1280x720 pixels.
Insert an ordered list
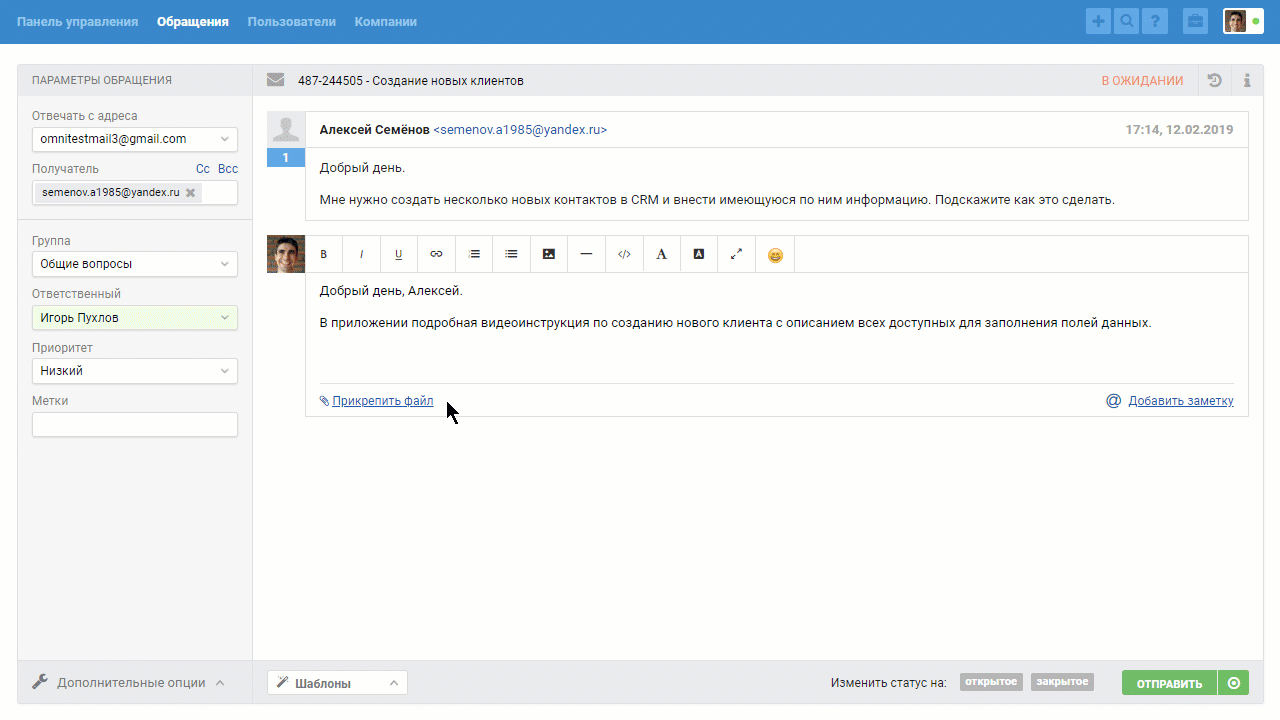click(x=474, y=254)
